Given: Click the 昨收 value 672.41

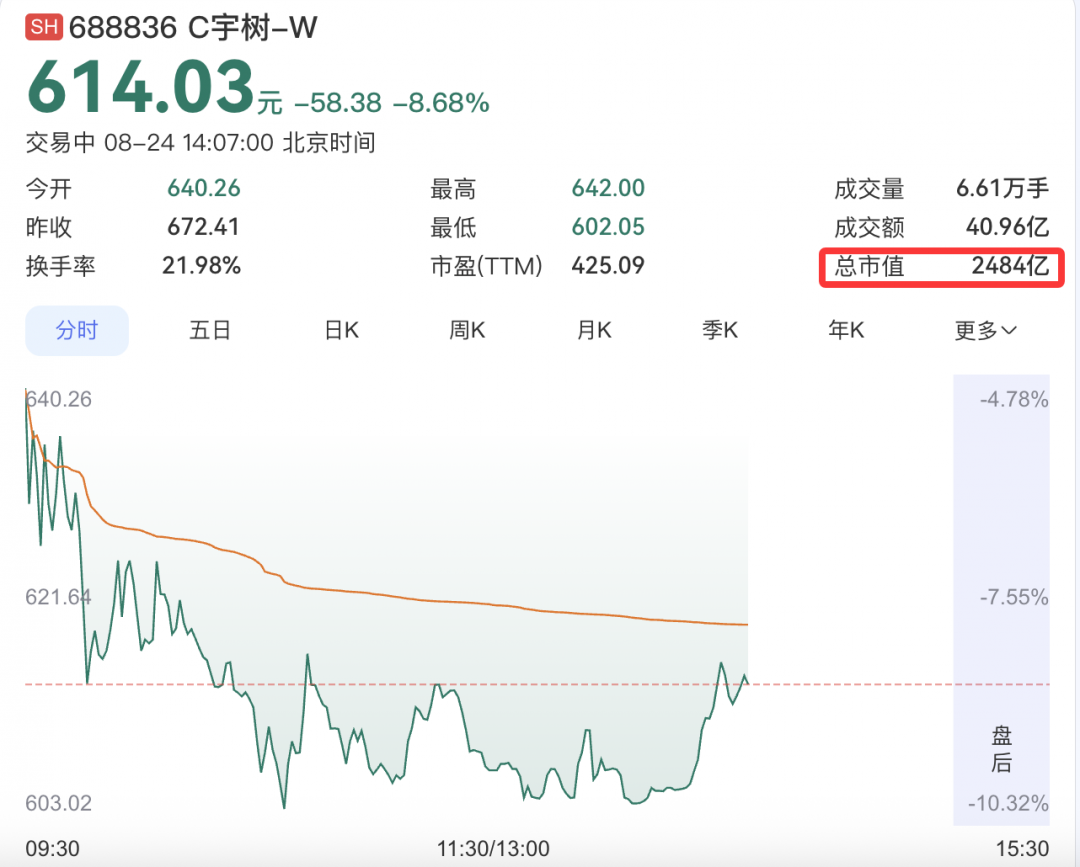Looking at the screenshot, I should 203,227.
